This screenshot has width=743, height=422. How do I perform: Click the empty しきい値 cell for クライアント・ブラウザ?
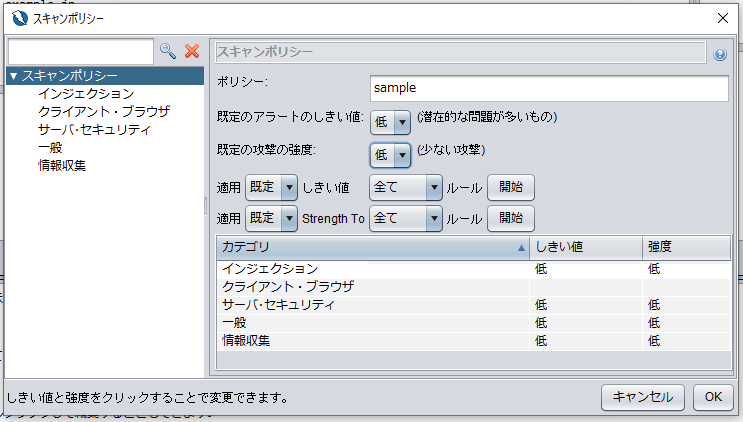[x=586, y=287]
